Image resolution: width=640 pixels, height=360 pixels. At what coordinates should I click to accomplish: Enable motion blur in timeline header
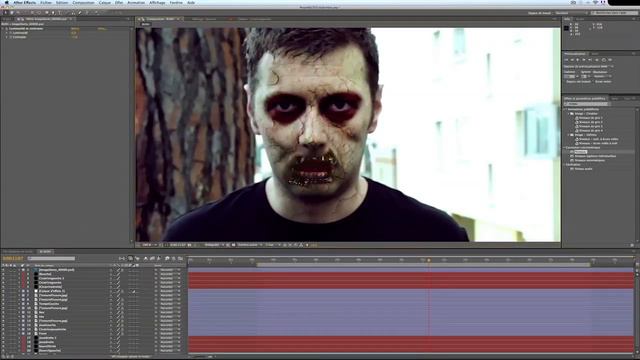pyautogui.click(x=159, y=258)
